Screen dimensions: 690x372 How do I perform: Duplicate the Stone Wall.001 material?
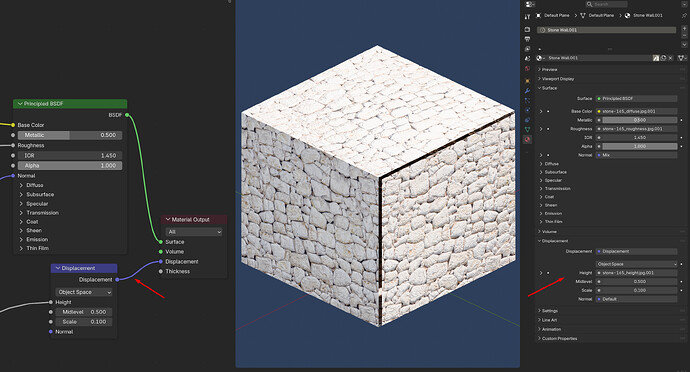coord(663,58)
